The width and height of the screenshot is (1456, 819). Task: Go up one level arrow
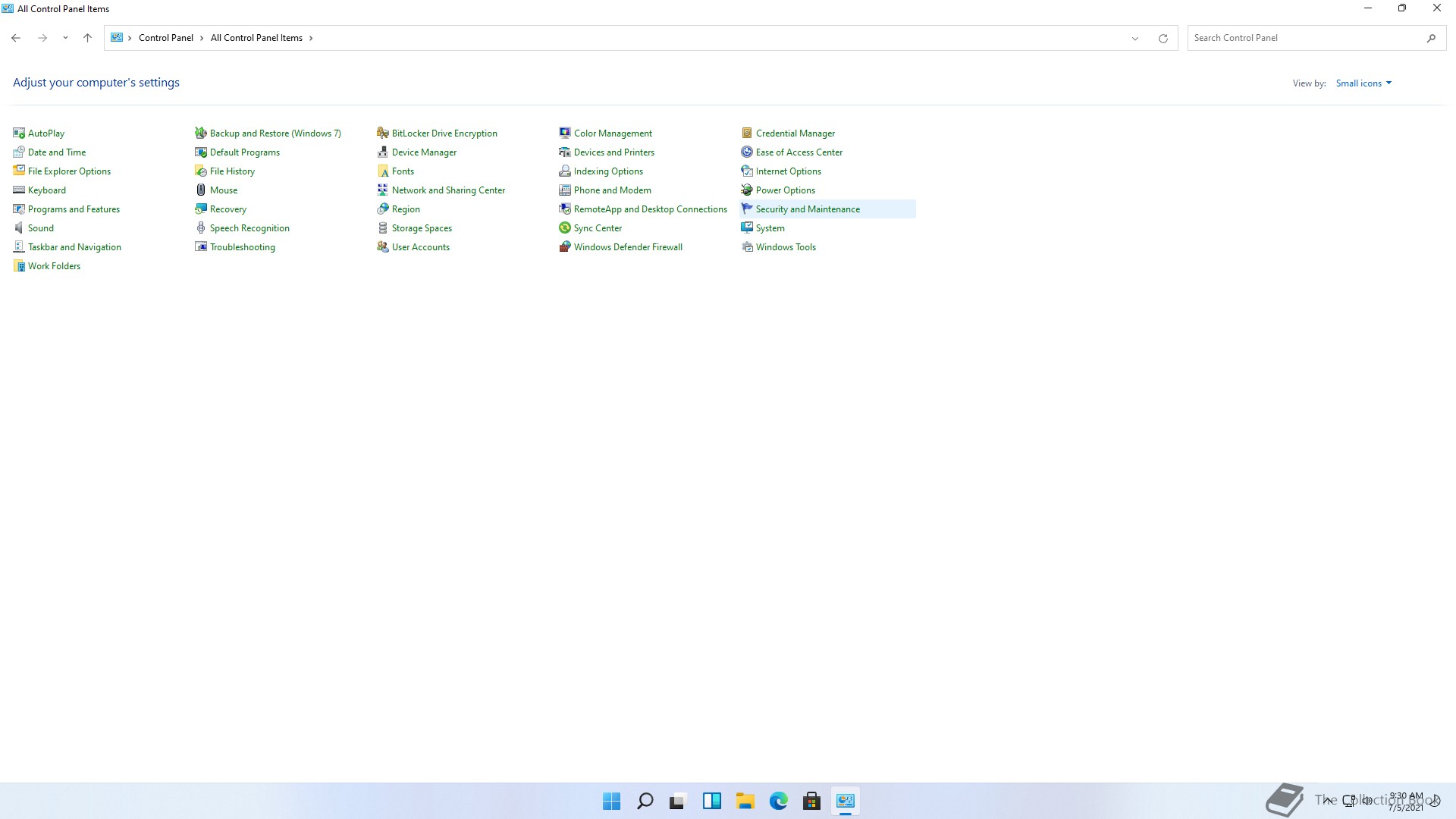point(87,38)
